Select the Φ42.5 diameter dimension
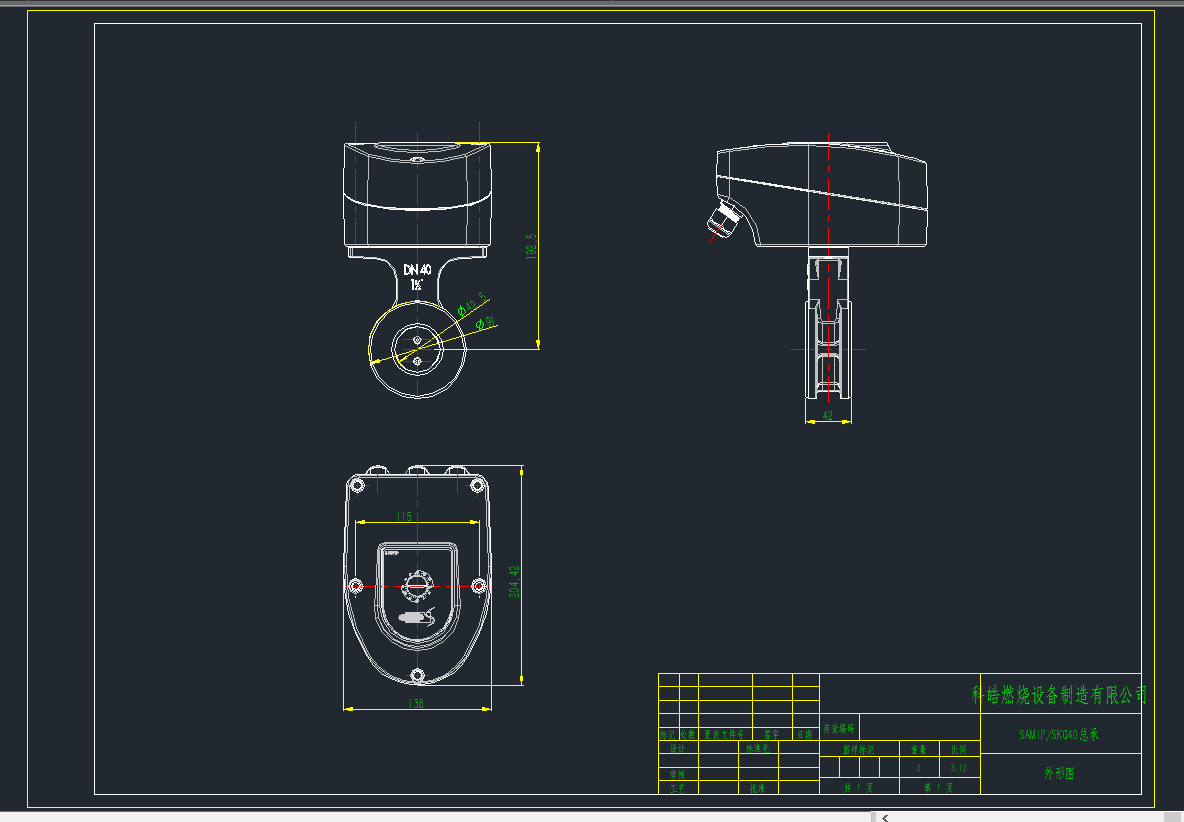Image resolution: width=1184 pixels, height=822 pixels. [x=473, y=304]
